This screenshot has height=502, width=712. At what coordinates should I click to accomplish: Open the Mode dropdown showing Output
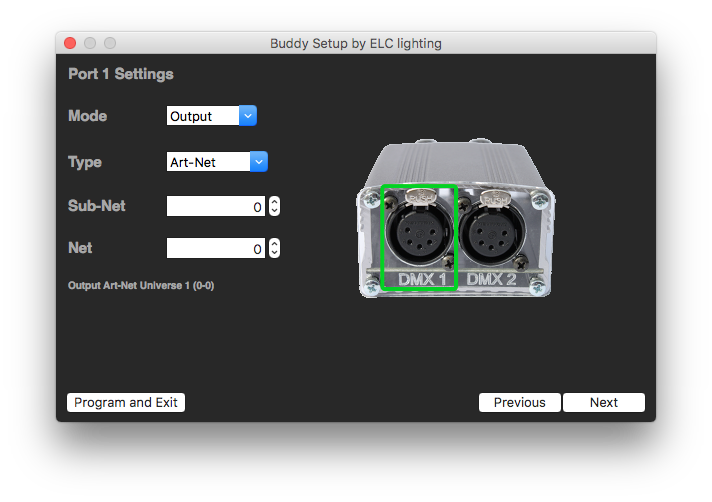pyautogui.click(x=212, y=116)
